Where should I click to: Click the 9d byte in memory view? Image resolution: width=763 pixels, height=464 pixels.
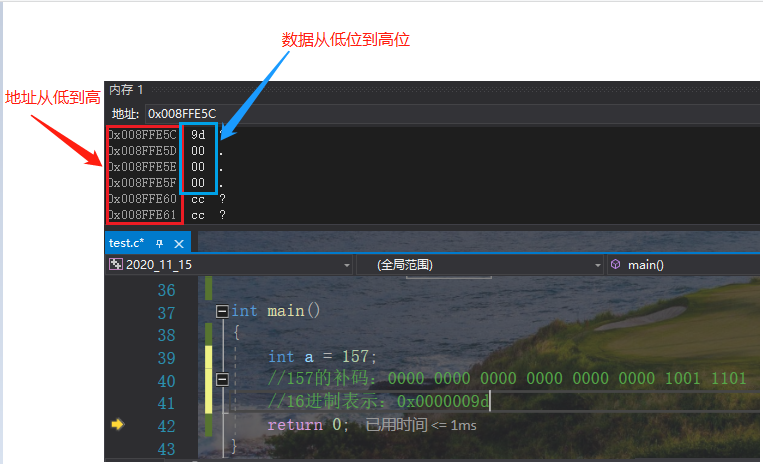click(198, 135)
